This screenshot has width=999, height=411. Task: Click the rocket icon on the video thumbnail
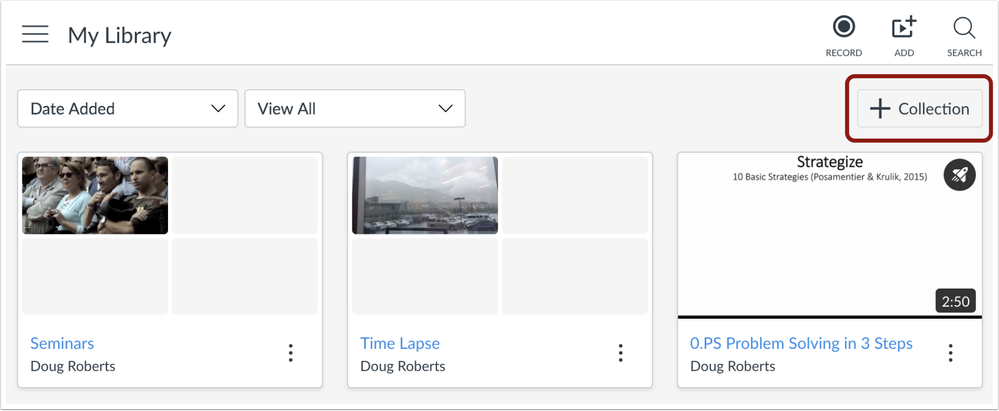[x=959, y=176]
